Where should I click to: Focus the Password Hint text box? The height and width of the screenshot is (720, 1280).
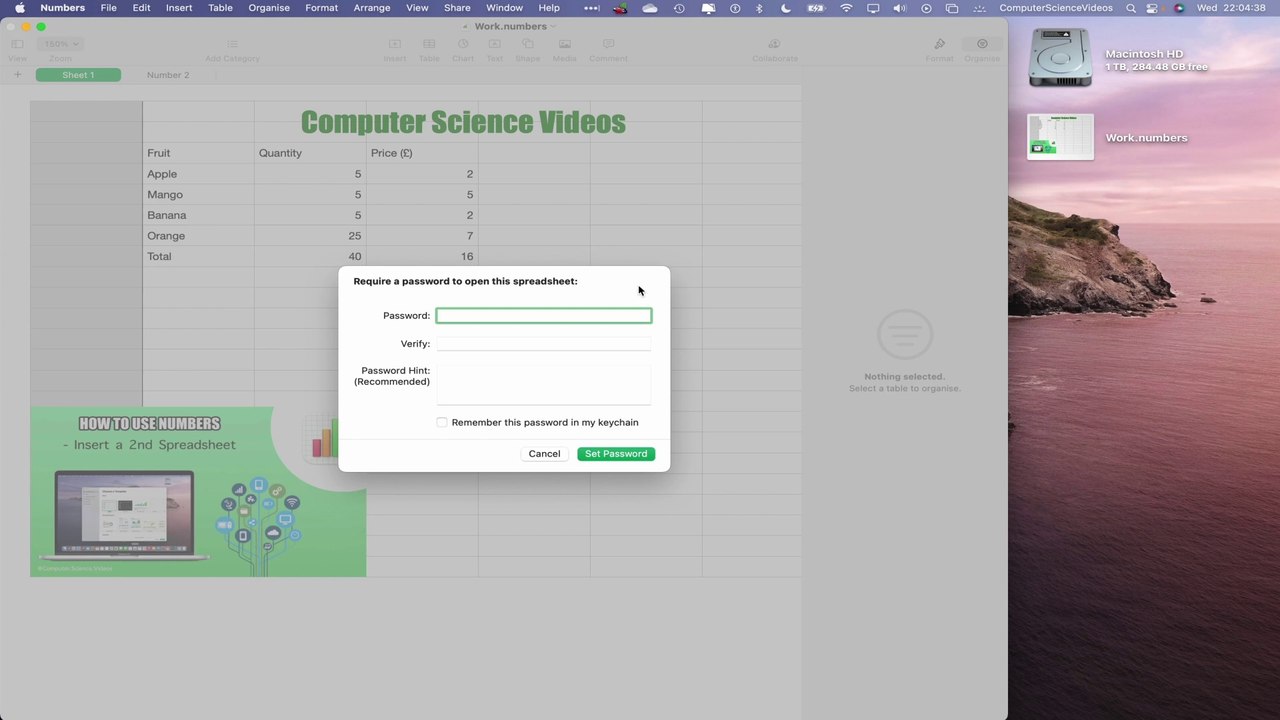click(x=544, y=384)
